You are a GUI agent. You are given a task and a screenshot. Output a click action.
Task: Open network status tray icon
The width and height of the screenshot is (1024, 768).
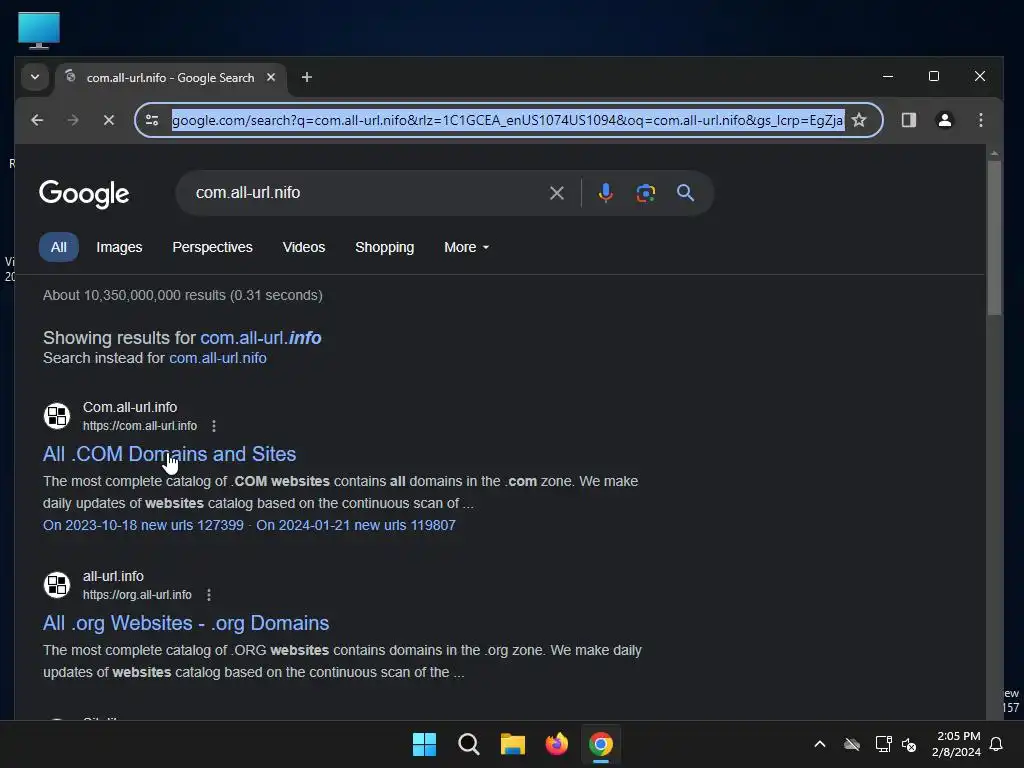pos(884,744)
